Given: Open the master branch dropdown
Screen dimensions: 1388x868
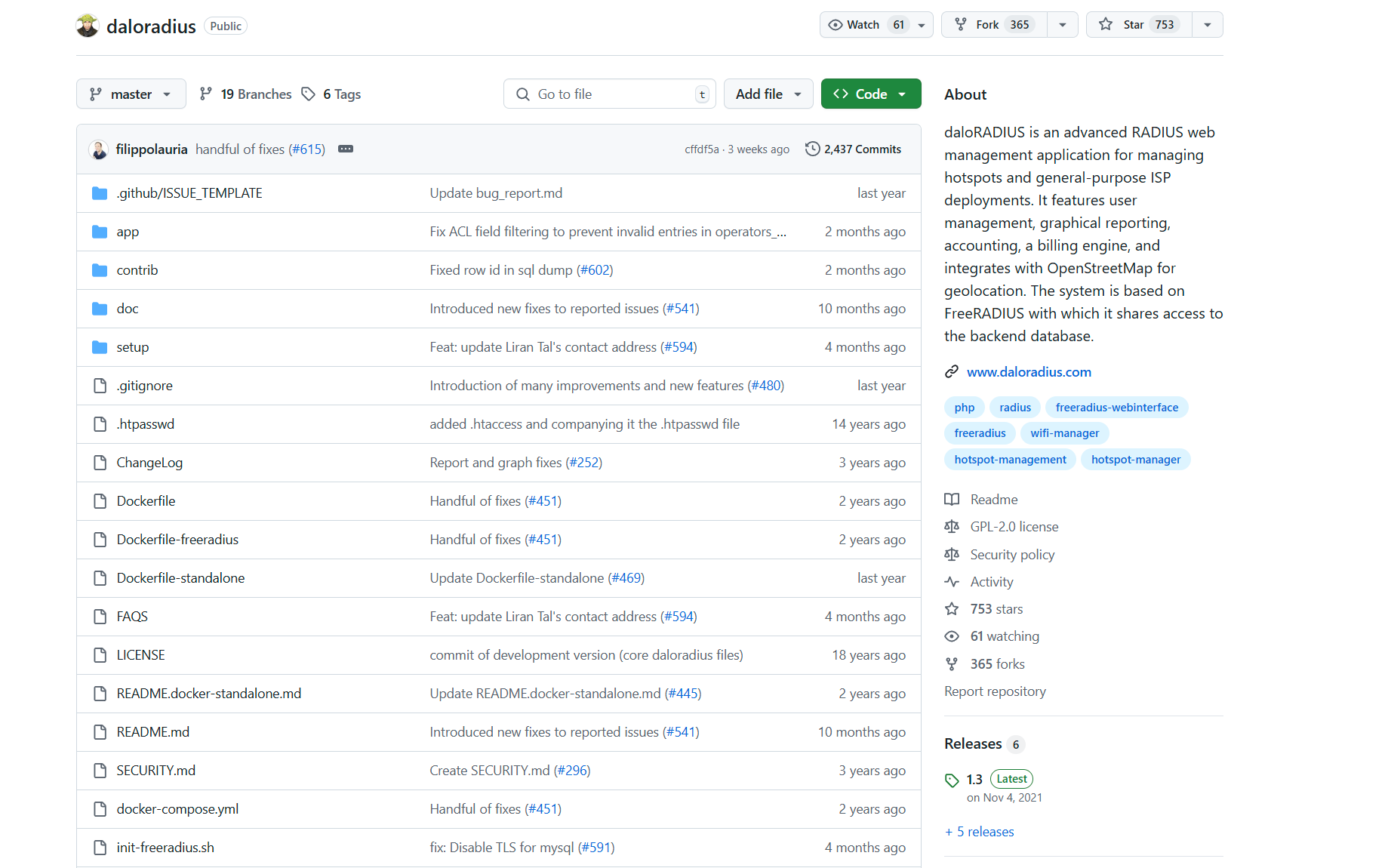Looking at the screenshot, I should pyautogui.click(x=131, y=94).
